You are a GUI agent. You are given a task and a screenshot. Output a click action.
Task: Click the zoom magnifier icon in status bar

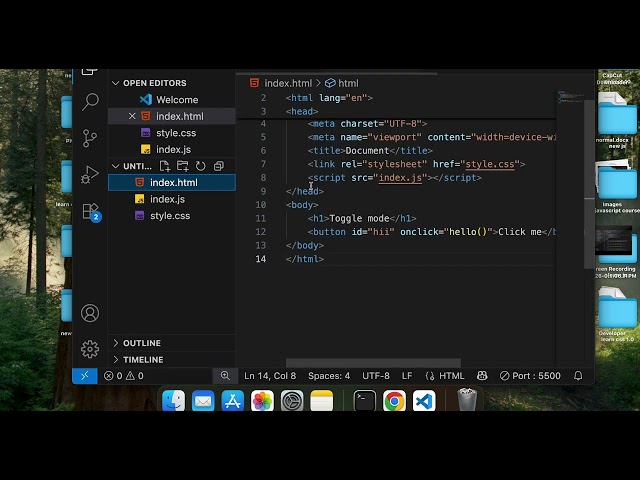tap(225, 376)
